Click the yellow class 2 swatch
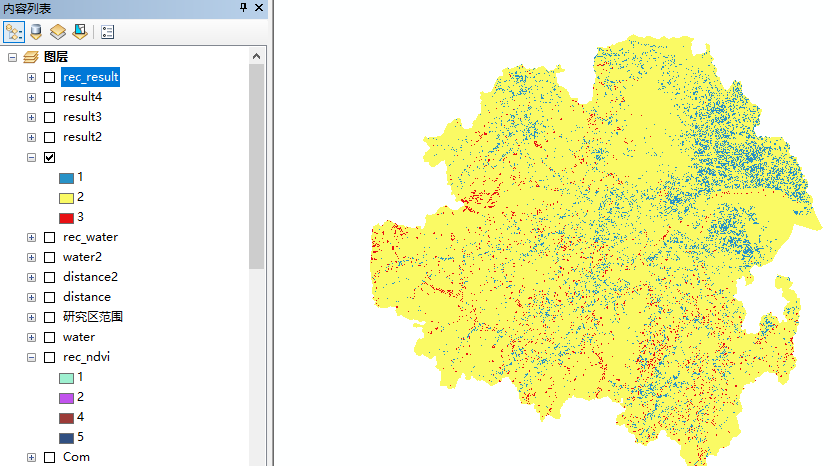This screenshot has height=466, width=832. coord(66,199)
